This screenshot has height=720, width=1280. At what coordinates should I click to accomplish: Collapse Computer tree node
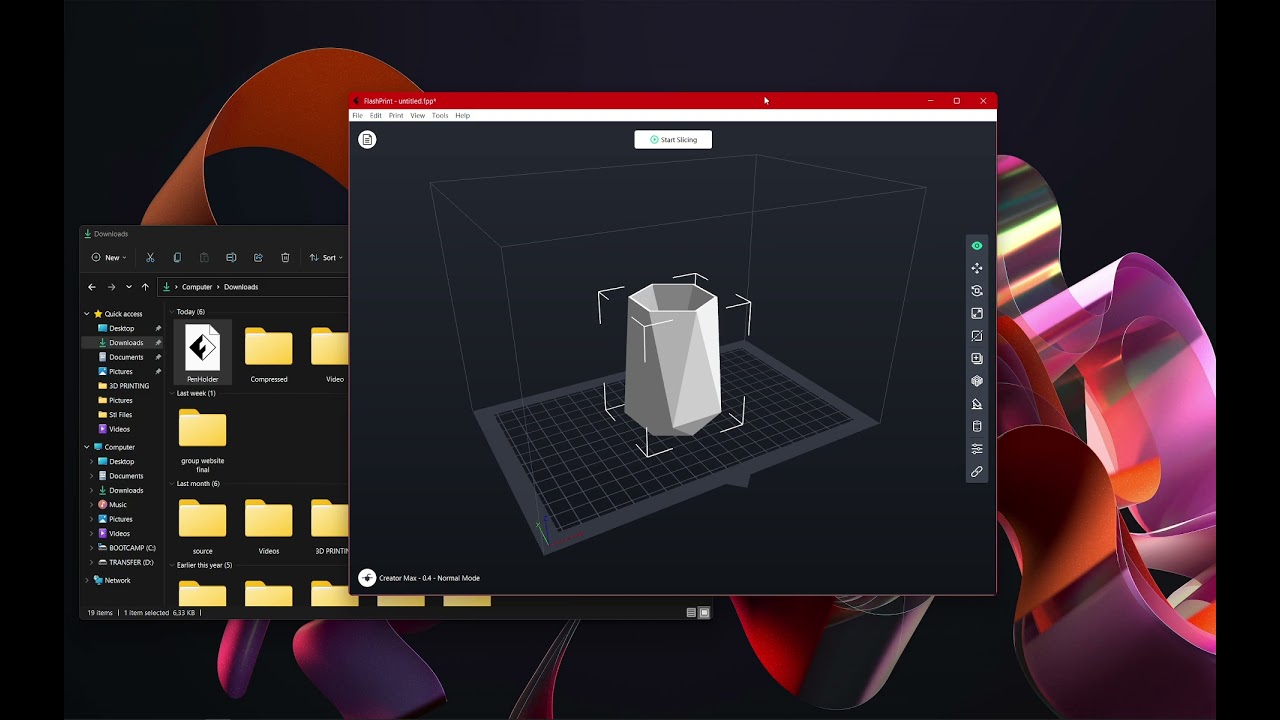87,447
